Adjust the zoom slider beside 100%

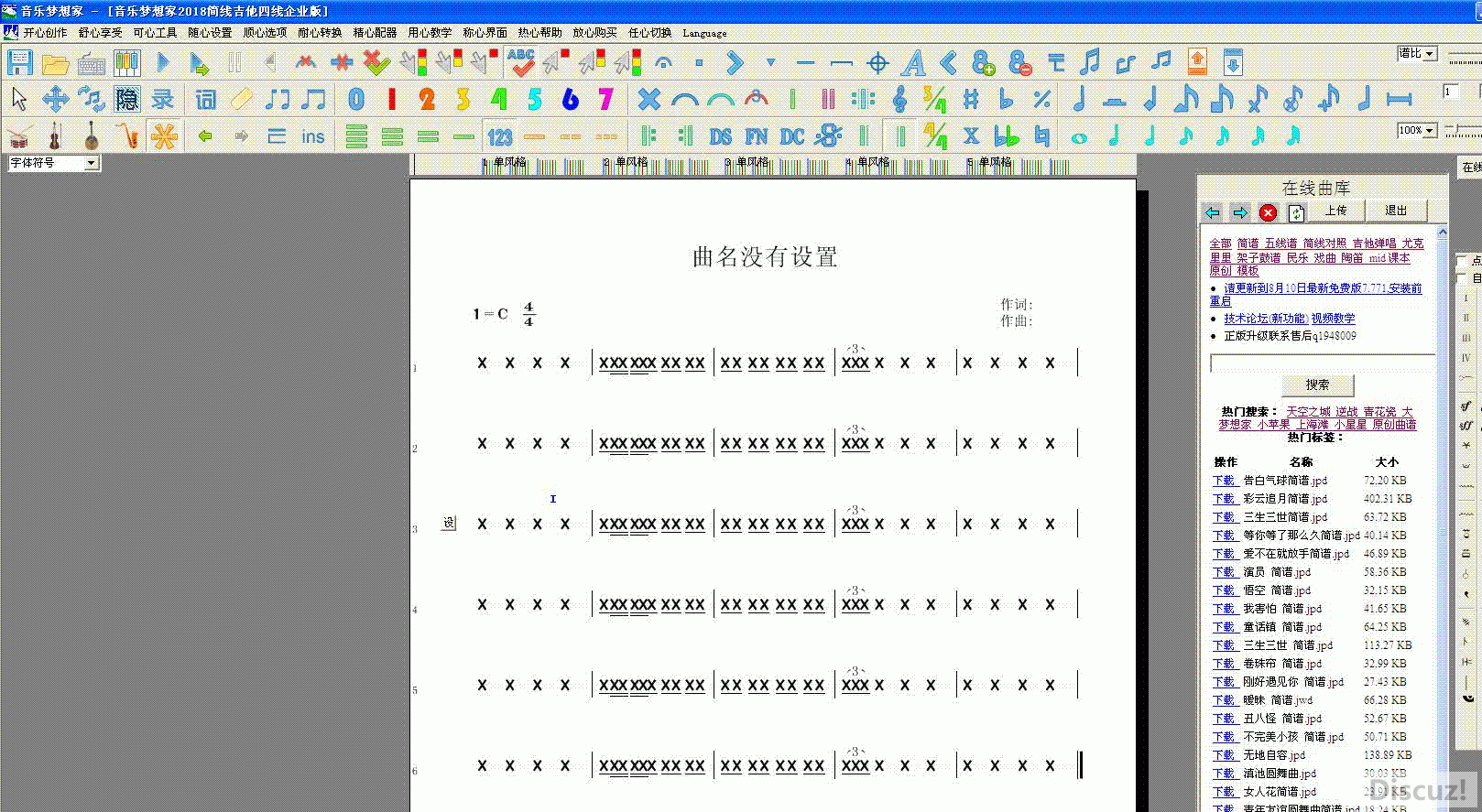1463,133
